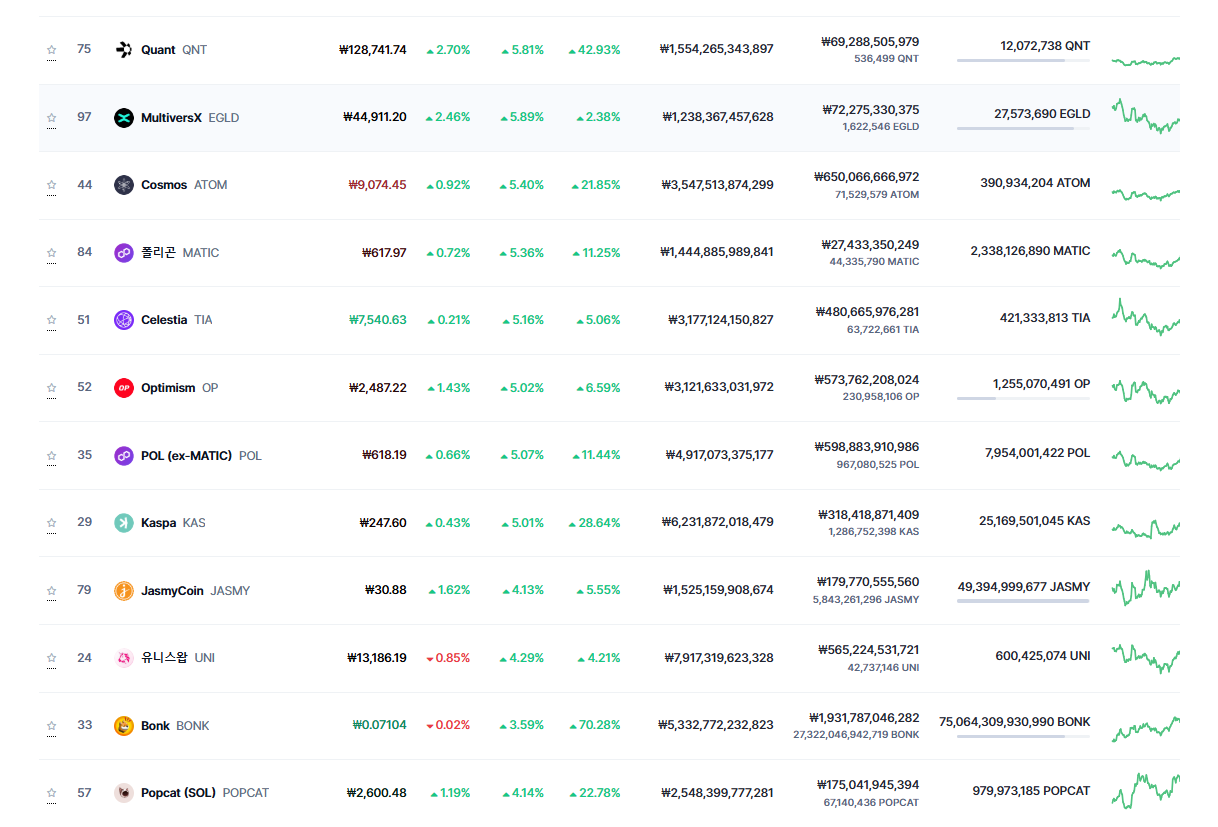This screenshot has width=1218, height=827.
Task: Click Bonk circulating supply progress bar
Action: point(1023,737)
